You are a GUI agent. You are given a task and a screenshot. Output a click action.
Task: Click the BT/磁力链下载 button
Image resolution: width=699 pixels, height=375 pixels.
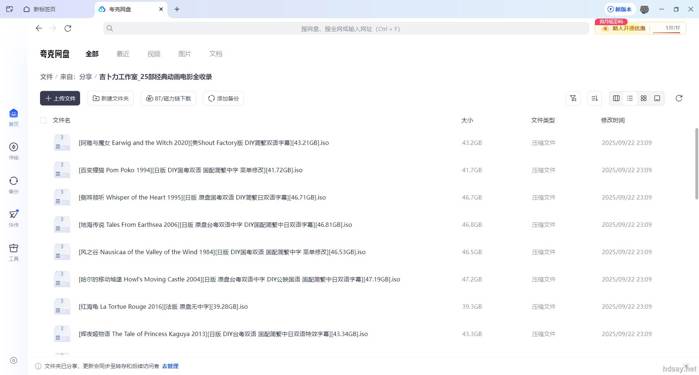[169, 98]
